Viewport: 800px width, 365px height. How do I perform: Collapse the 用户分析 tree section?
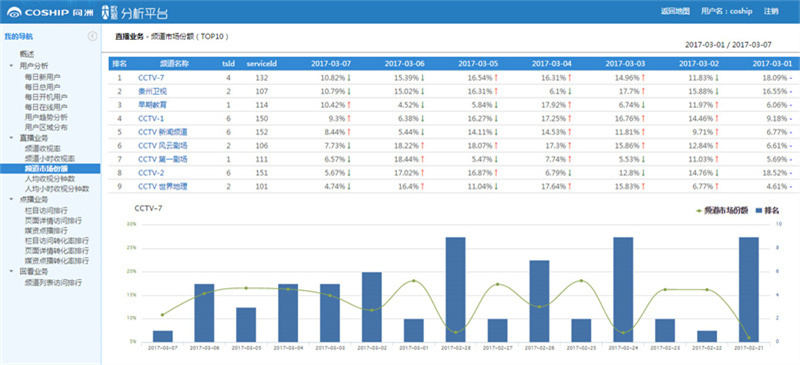[11, 66]
